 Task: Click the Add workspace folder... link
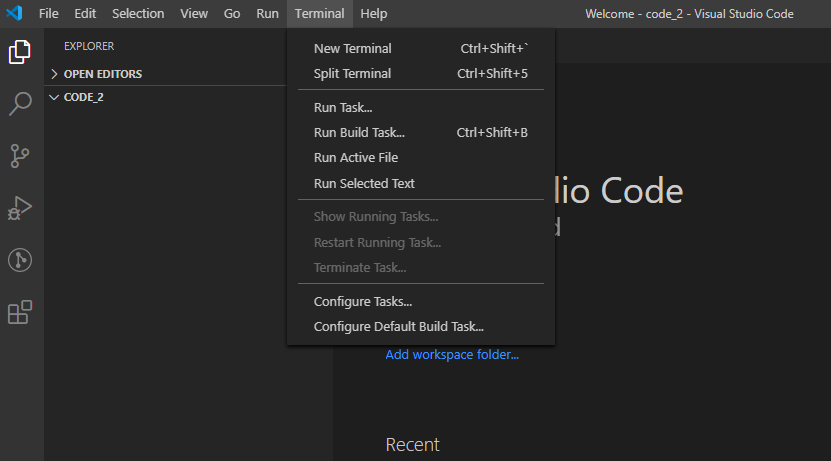[x=452, y=354]
